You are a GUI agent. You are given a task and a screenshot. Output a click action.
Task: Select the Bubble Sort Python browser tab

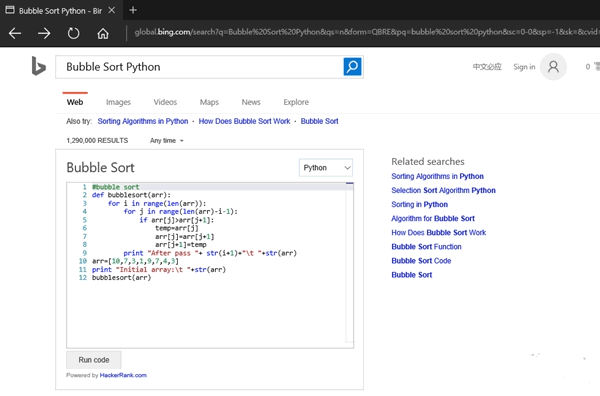pyautogui.click(x=60, y=10)
